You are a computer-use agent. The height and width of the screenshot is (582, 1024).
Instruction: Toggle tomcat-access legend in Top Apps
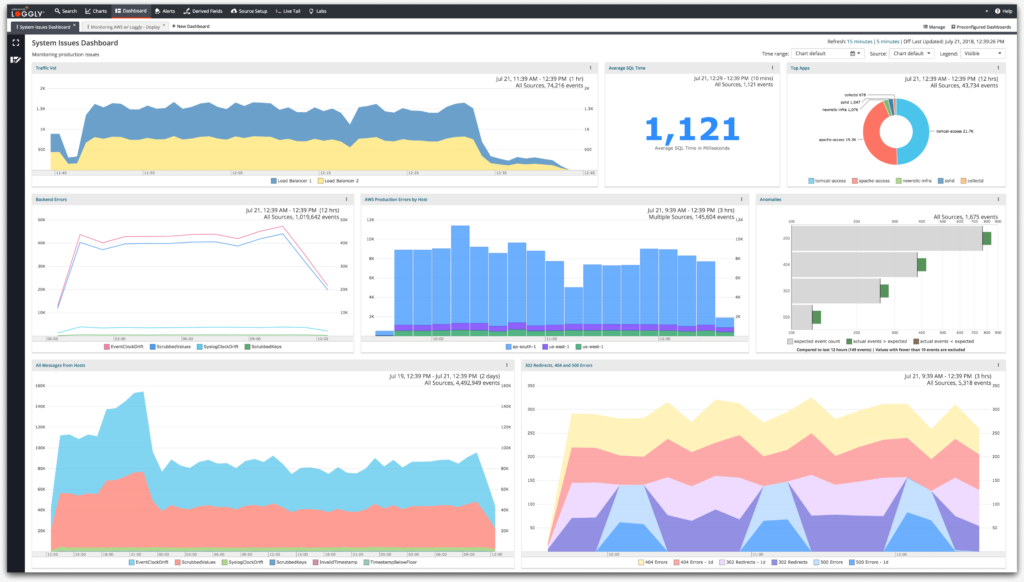point(827,181)
